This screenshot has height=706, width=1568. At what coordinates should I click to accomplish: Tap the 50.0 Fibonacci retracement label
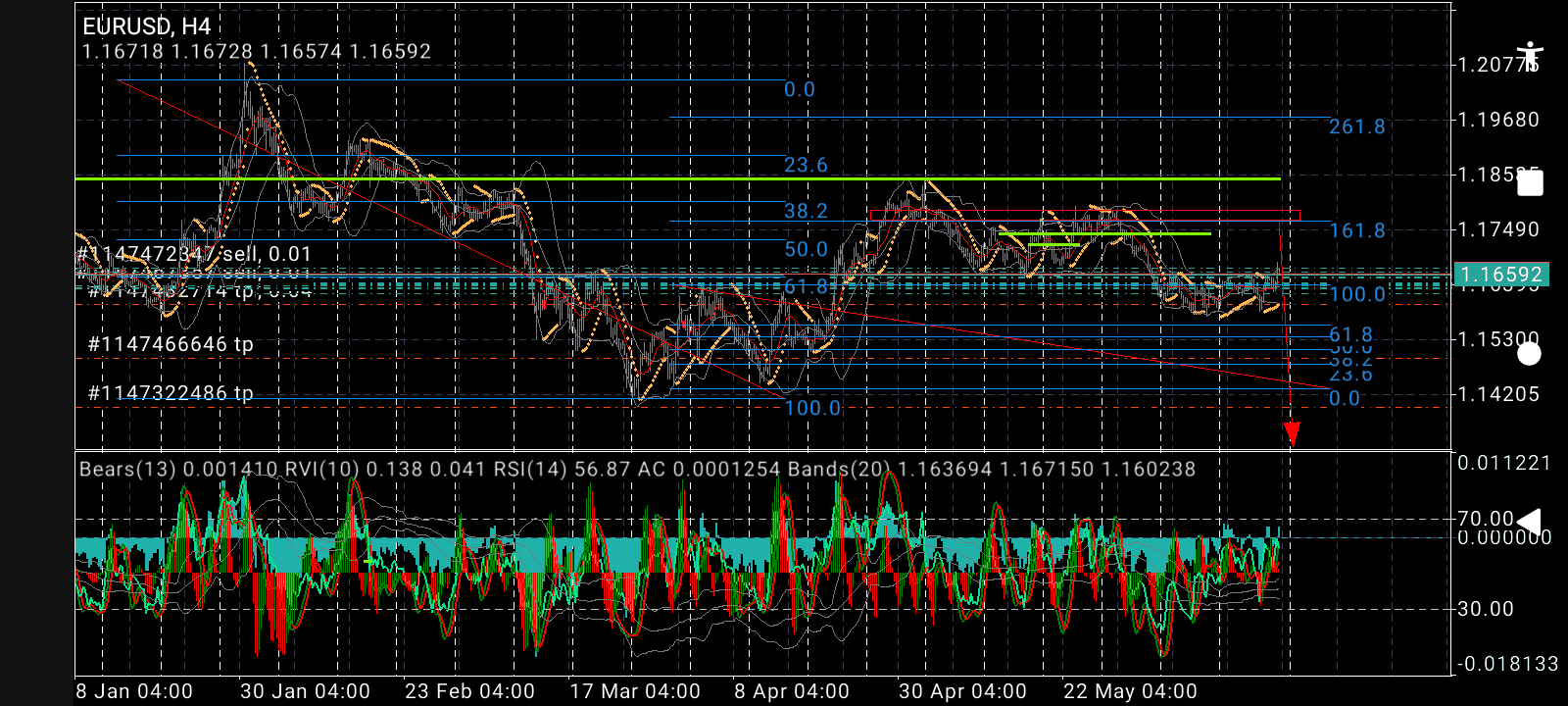click(x=806, y=249)
